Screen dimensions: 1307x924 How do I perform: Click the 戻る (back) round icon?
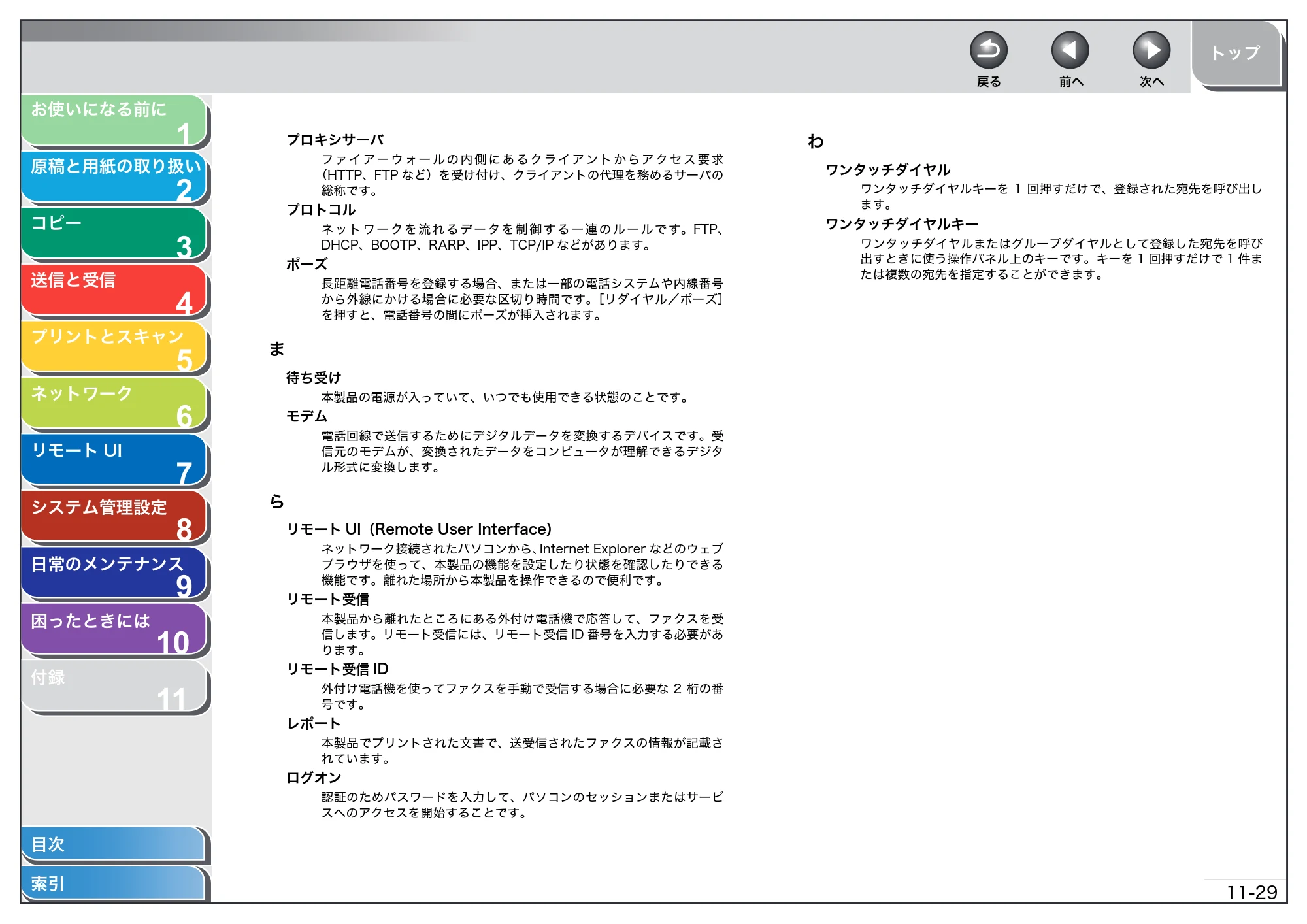(988, 50)
